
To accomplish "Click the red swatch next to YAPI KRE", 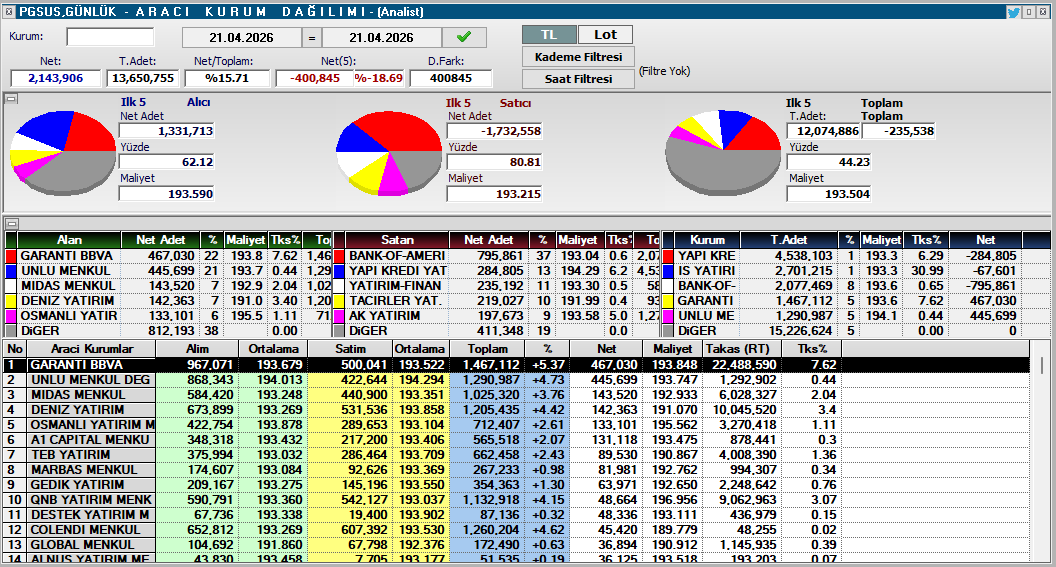I will click(x=668, y=256).
